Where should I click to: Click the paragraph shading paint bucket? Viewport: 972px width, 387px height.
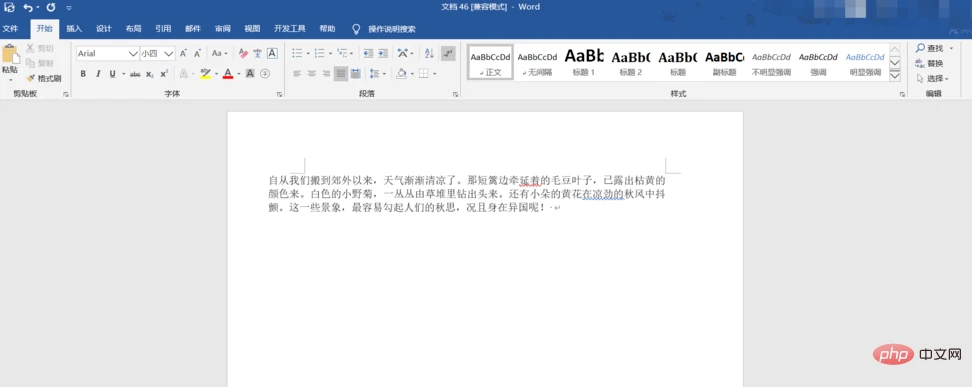coord(401,74)
